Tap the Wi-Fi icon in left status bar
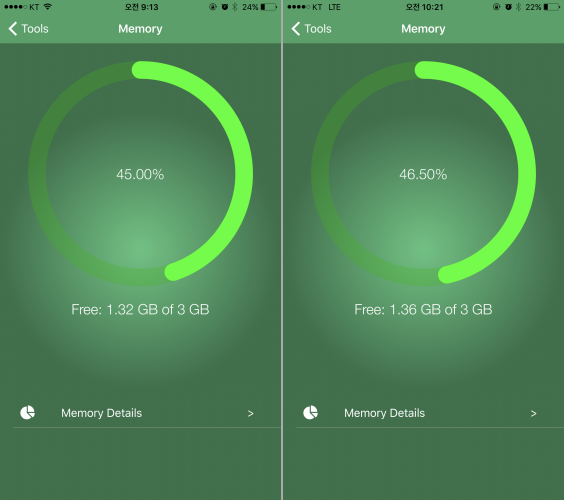The image size is (564, 500). tap(47, 6)
